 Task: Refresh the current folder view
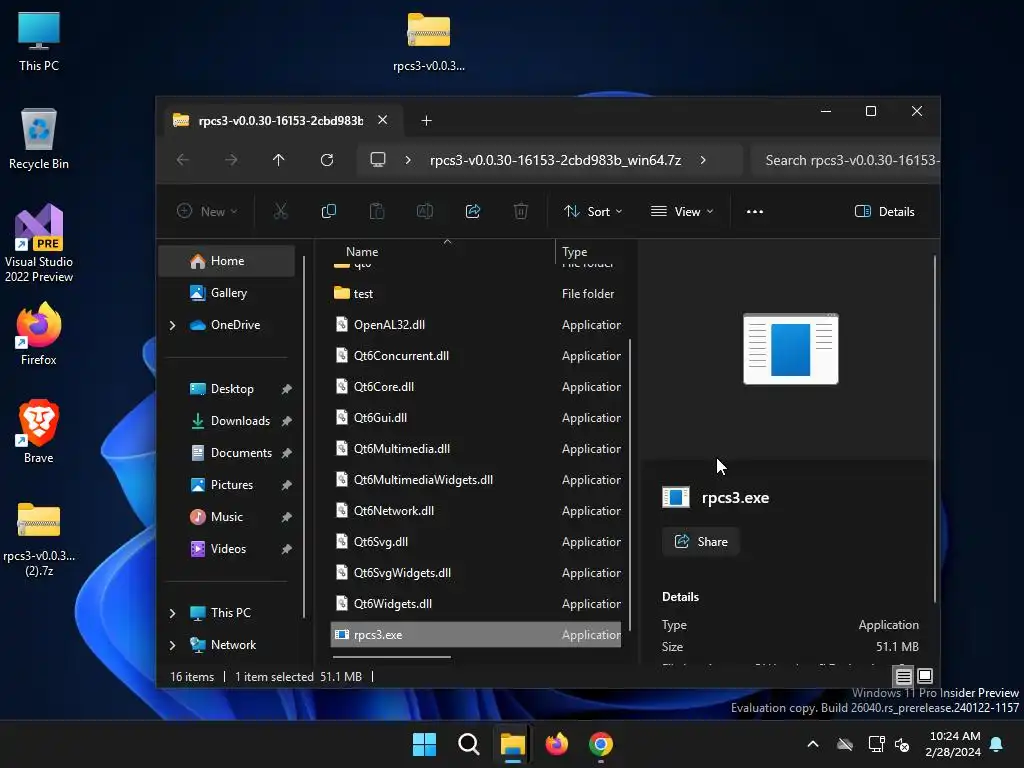pos(327,160)
